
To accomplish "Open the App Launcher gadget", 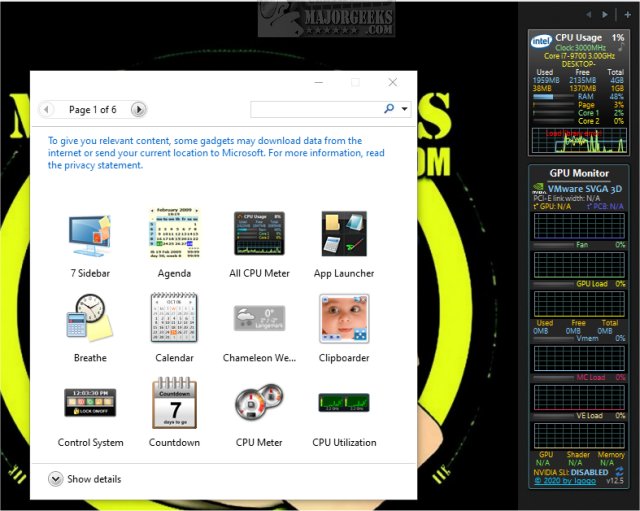I will [x=343, y=235].
